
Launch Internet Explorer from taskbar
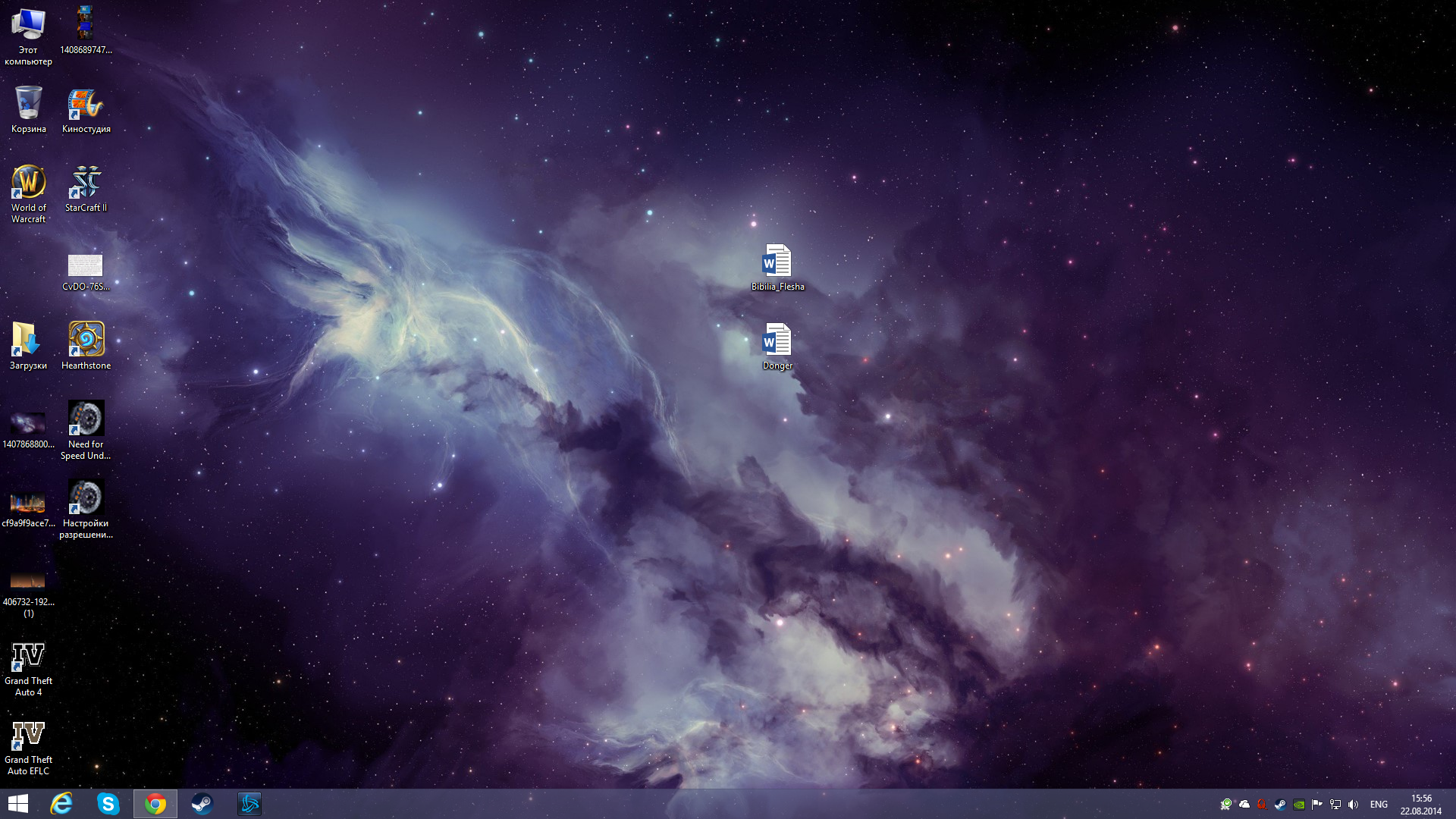pyautogui.click(x=61, y=804)
